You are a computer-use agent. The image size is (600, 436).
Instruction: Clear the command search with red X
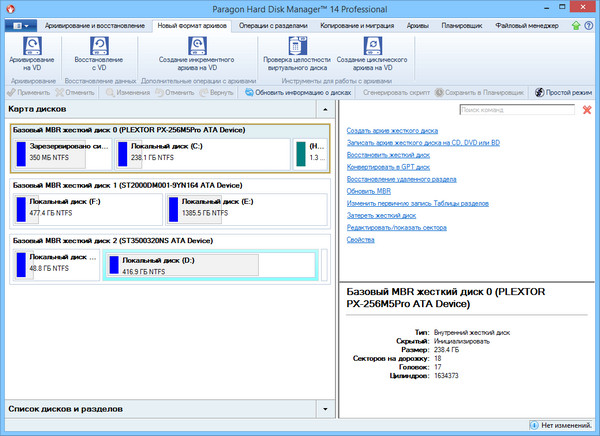point(587,110)
